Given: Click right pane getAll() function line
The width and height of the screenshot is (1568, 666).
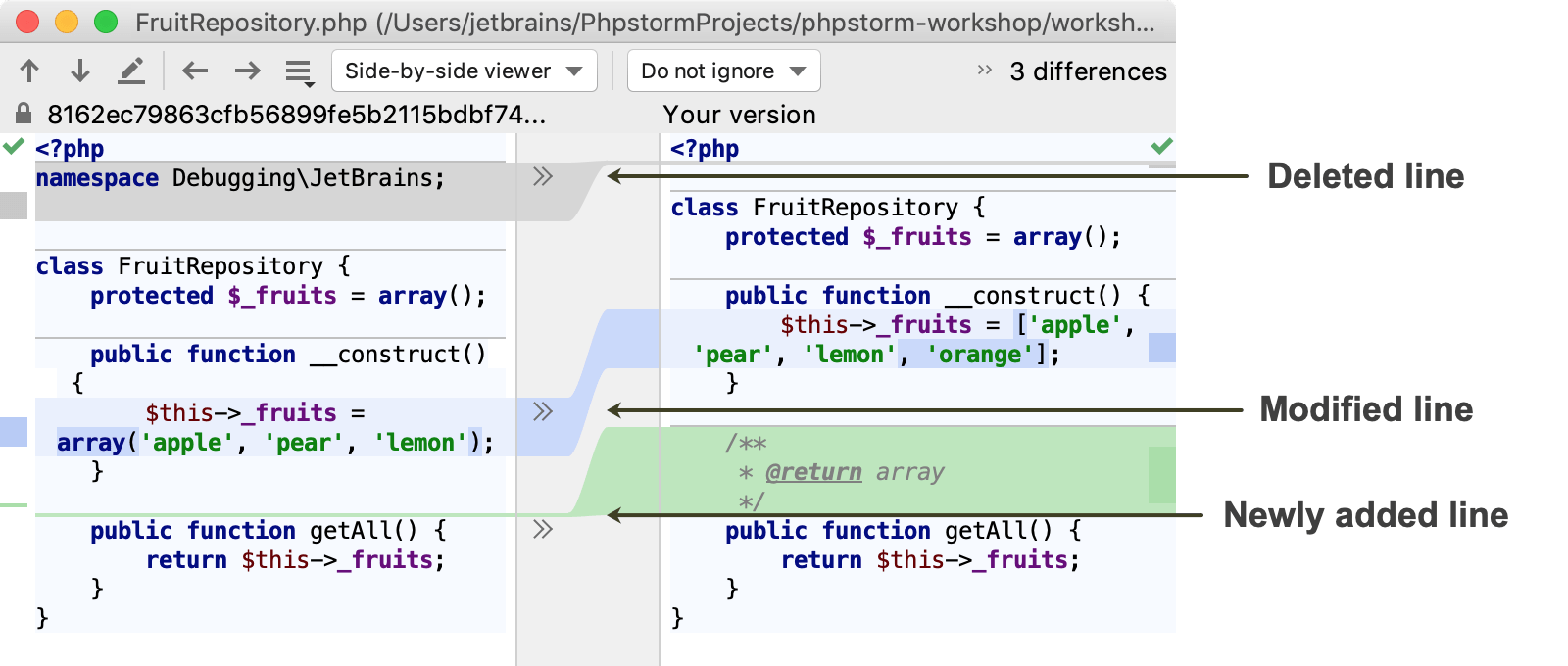Looking at the screenshot, I should click(x=904, y=531).
